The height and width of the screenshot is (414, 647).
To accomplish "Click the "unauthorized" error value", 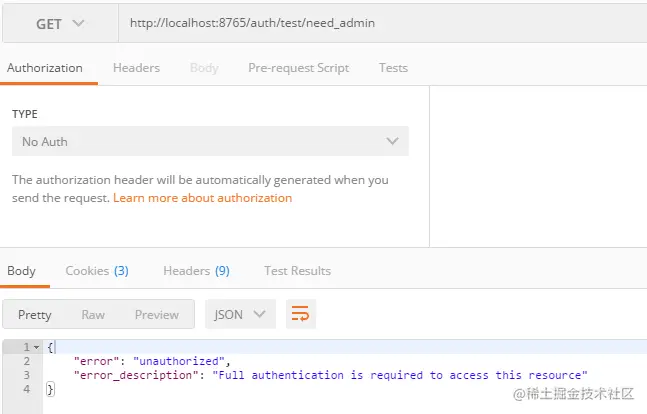I will [179, 361].
